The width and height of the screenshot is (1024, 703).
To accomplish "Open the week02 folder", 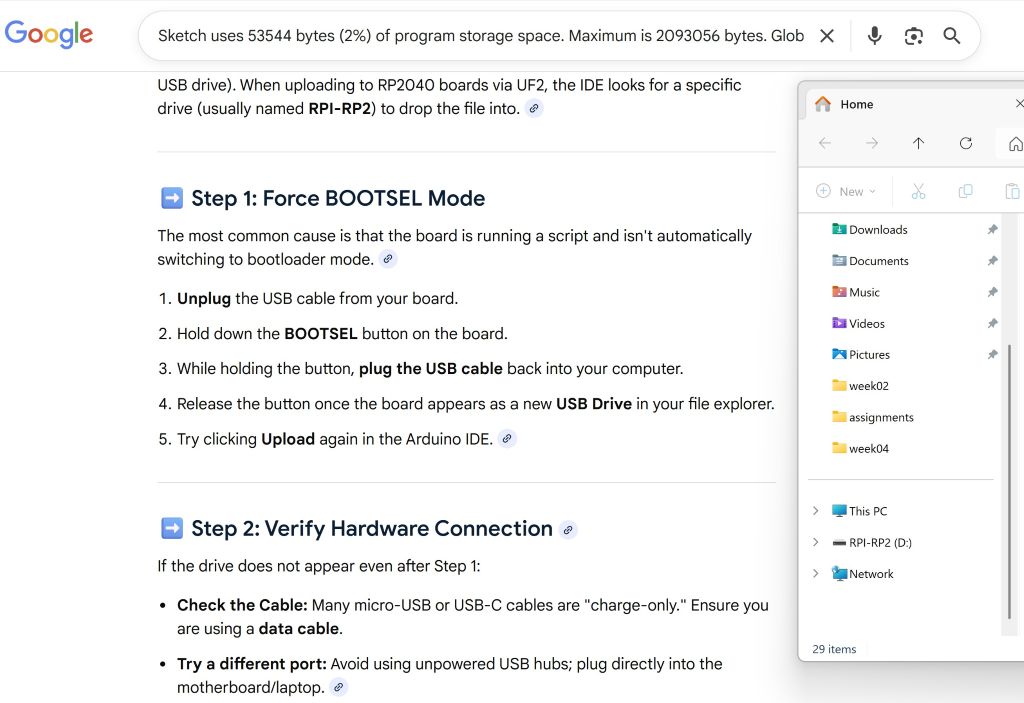I will point(868,386).
